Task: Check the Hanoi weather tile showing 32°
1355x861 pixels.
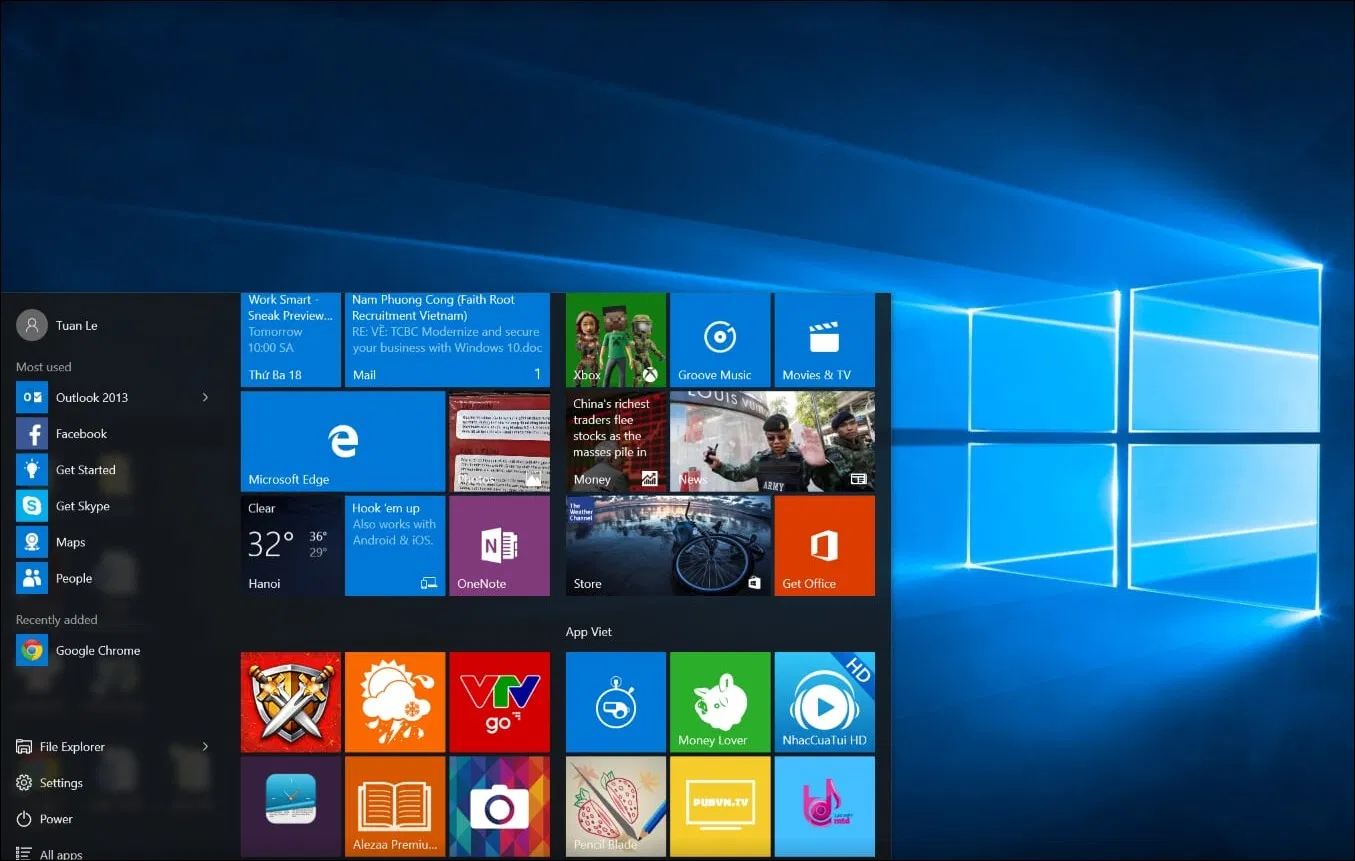Action: pyautogui.click(x=290, y=545)
